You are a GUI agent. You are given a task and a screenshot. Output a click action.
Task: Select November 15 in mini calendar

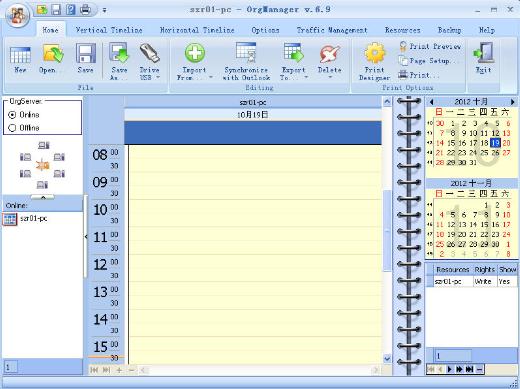484,224
